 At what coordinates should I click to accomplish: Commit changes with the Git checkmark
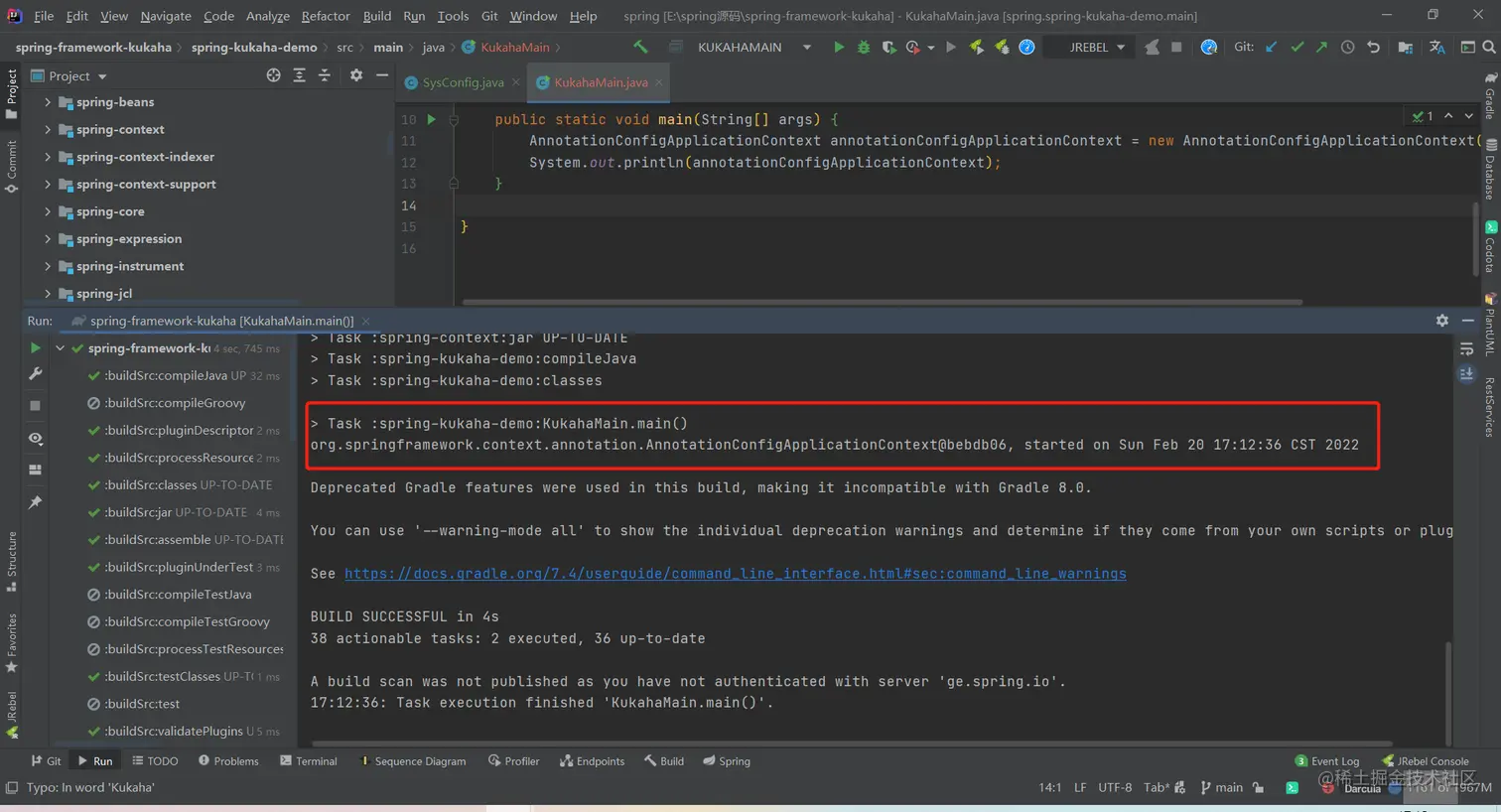pyautogui.click(x=1296, y=47)
